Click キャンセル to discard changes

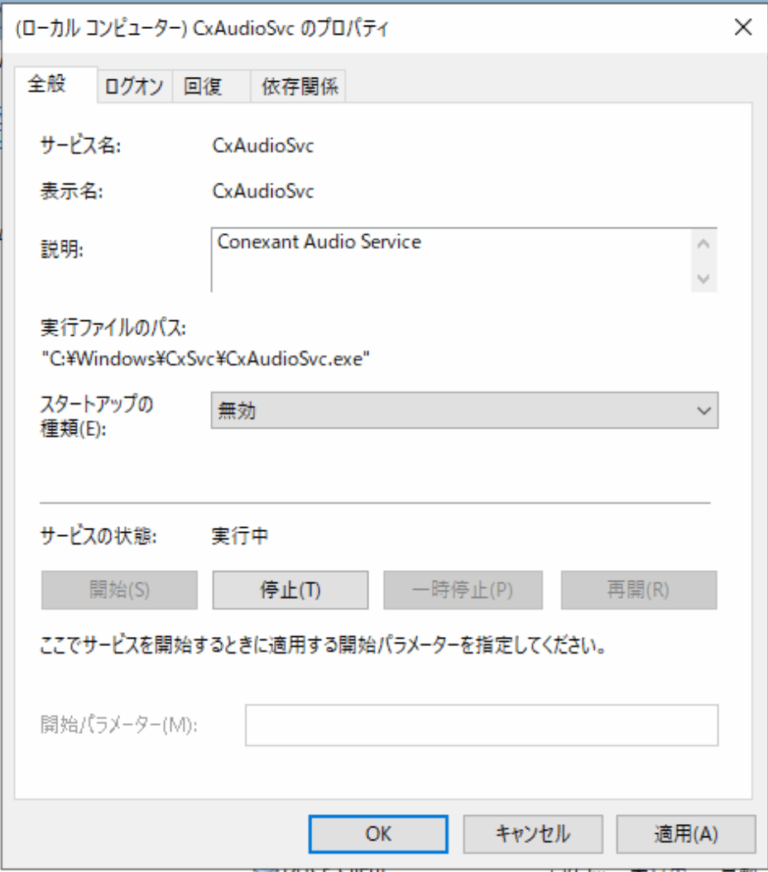click(x=532, y=833)
